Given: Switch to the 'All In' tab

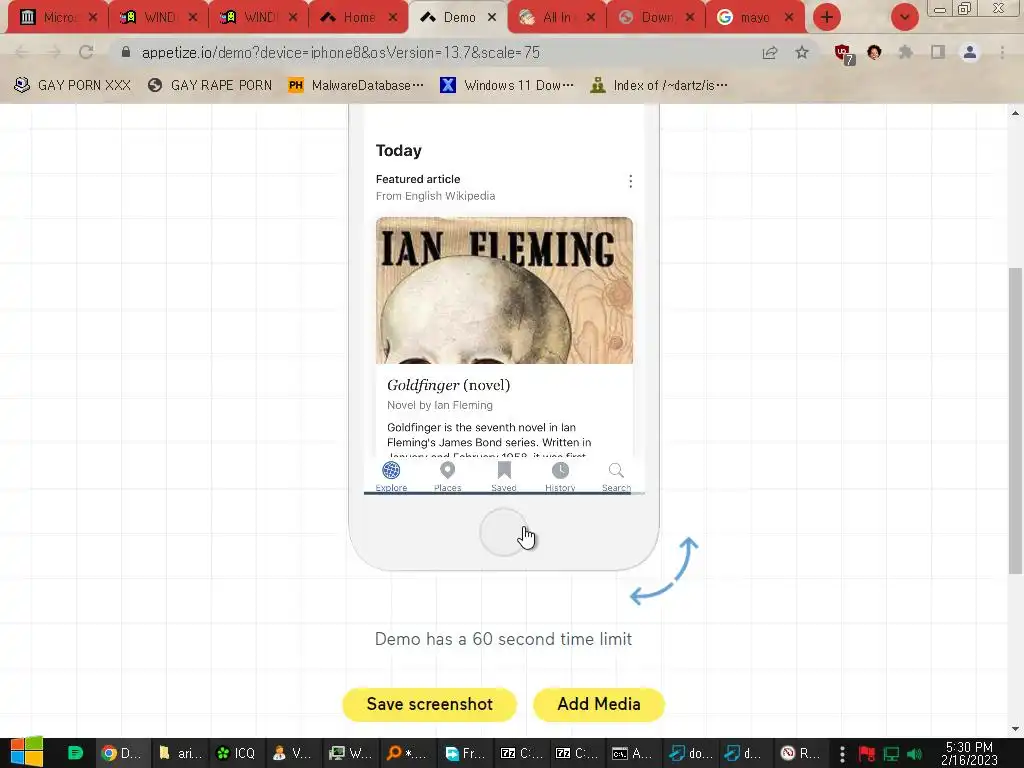Looking at the screenshot, I should click(x=557, y=18).
